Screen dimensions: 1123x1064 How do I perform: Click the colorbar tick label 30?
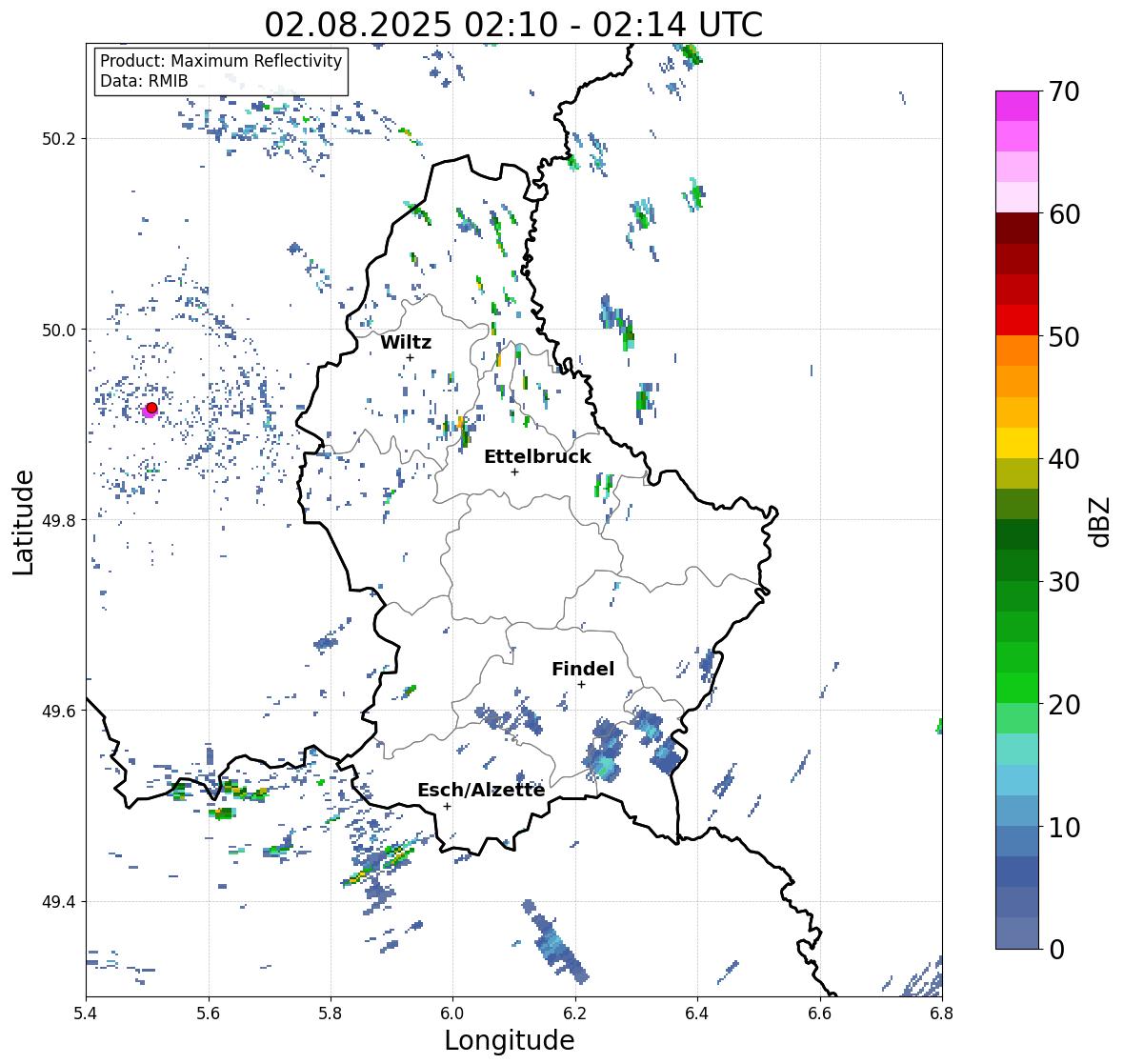(x=1064, y=581)
